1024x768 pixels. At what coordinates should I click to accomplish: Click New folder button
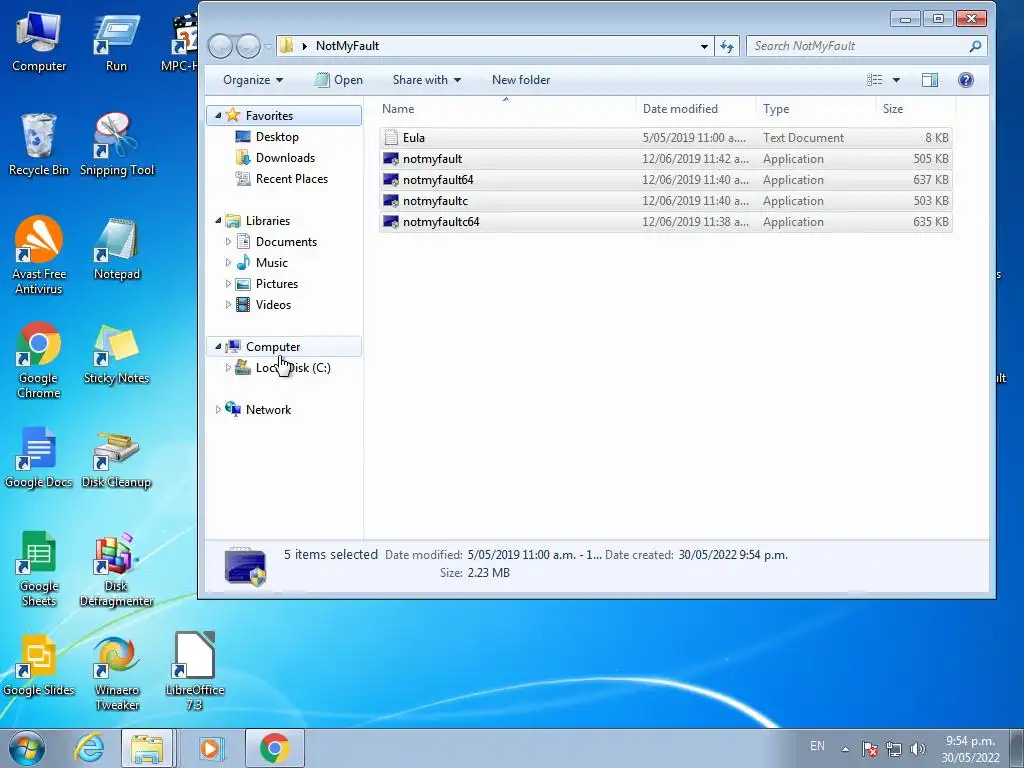(x=520, y=80)
